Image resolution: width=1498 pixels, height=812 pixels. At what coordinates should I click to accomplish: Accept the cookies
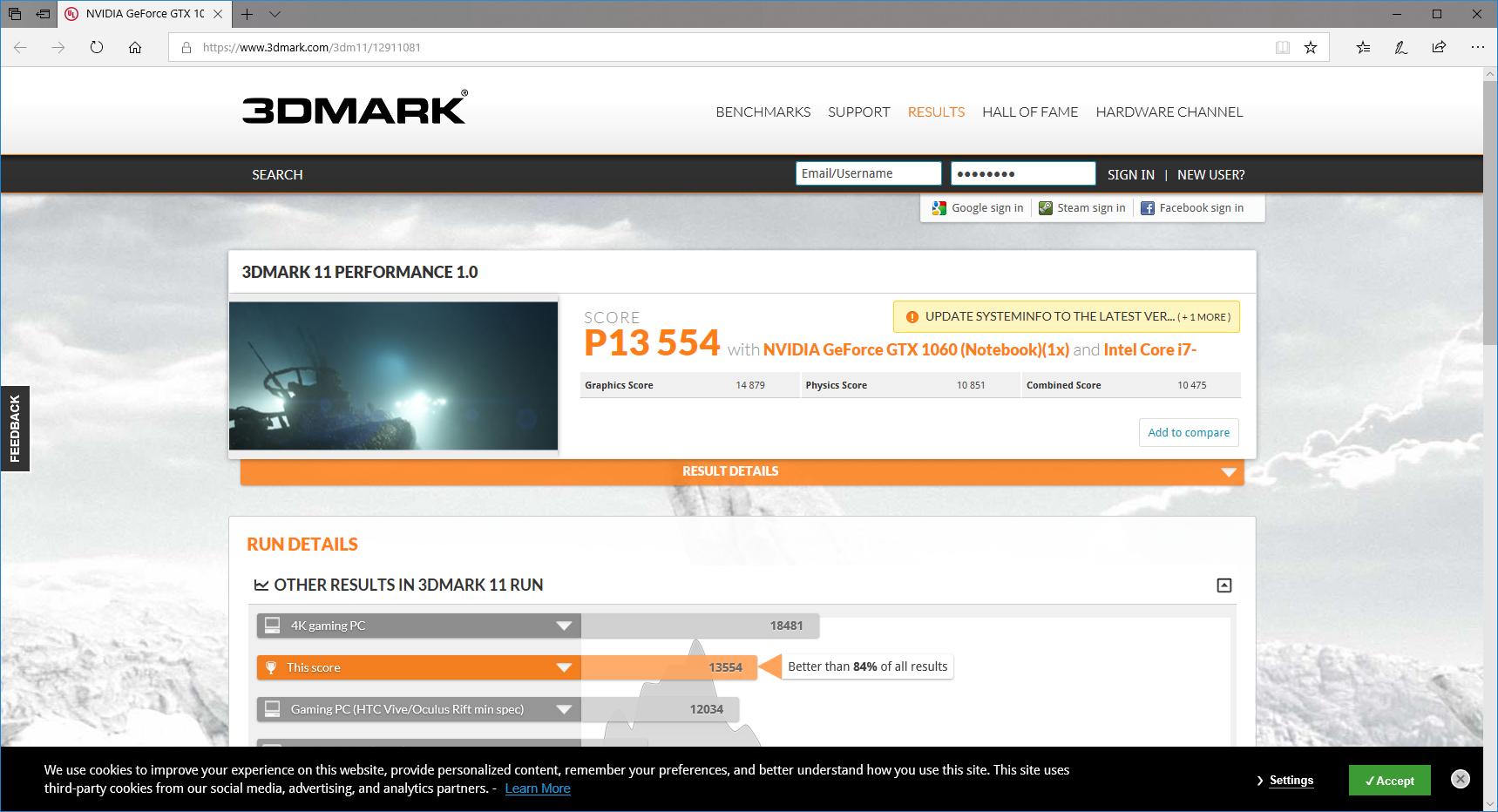1390,781
